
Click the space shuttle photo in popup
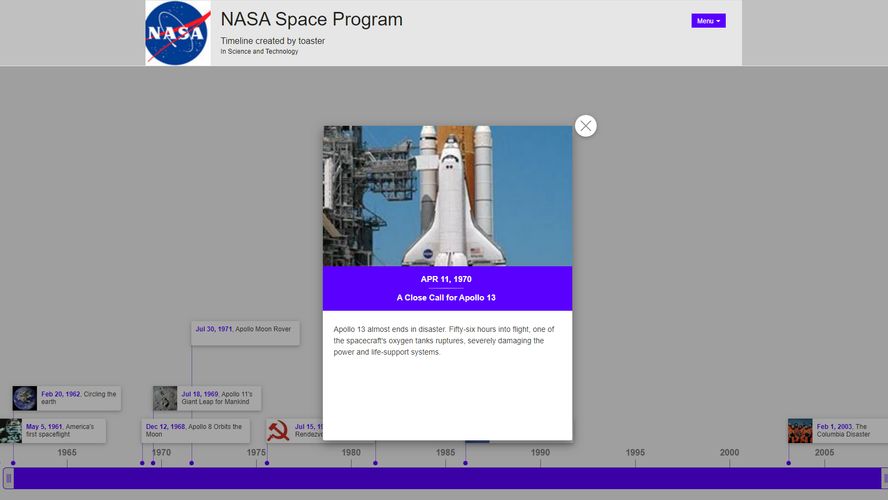click(447, 196)
